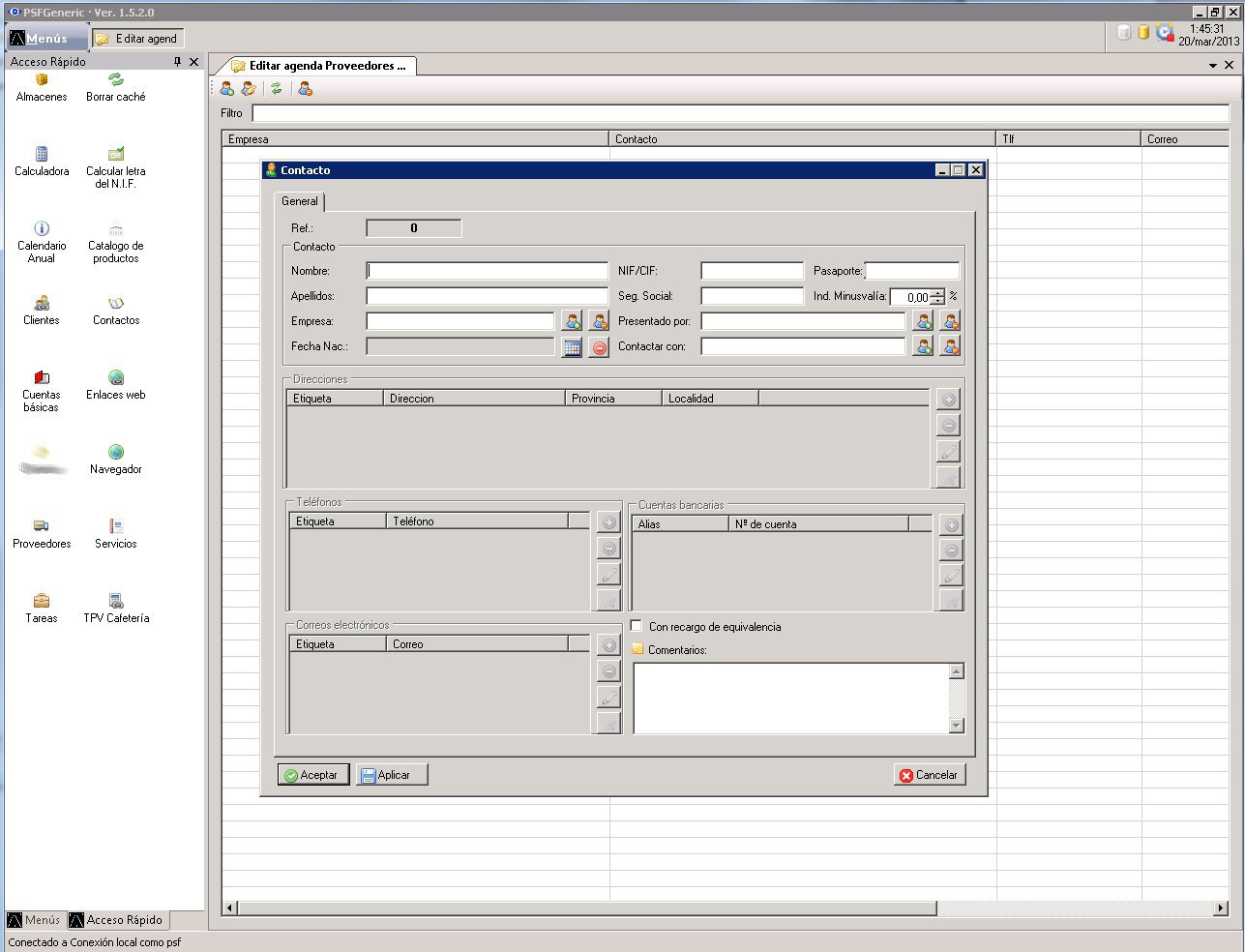
Task: Cancel the Contacto dialog
Action: pos(930,775)
